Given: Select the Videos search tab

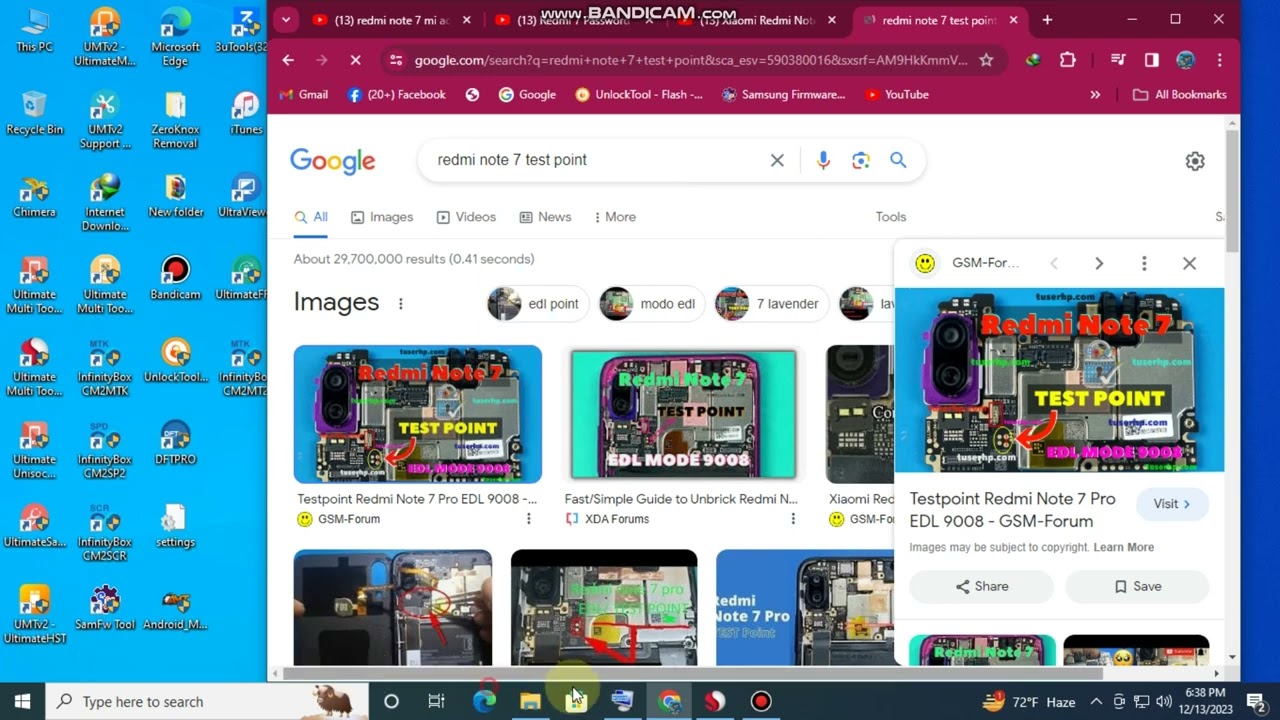Looking at the screenshot, I should (x=465, y=217).
